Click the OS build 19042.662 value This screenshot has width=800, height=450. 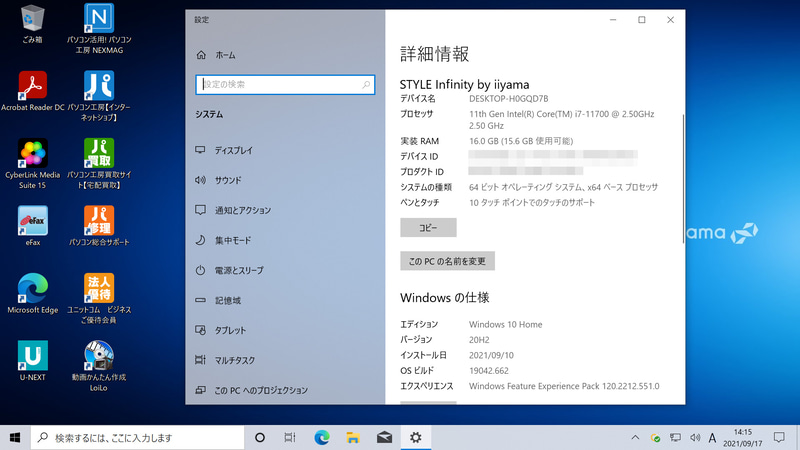click(489, 370)
